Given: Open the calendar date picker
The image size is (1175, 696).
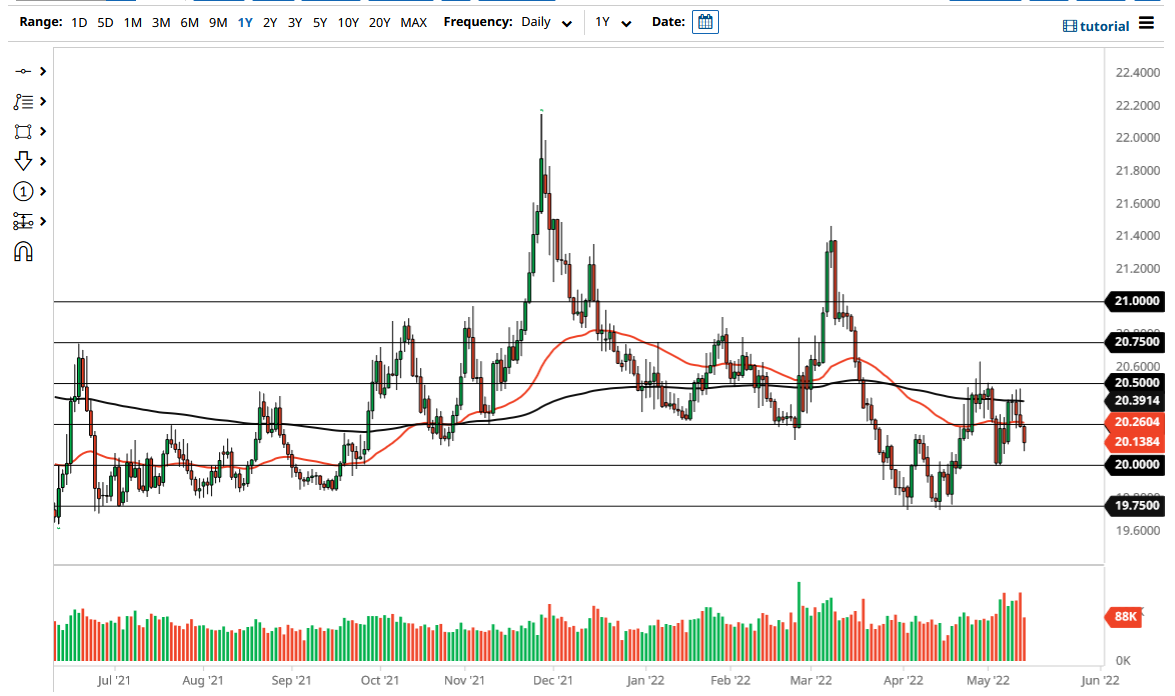Looking at the screenshot, I should tap(705, 21).
